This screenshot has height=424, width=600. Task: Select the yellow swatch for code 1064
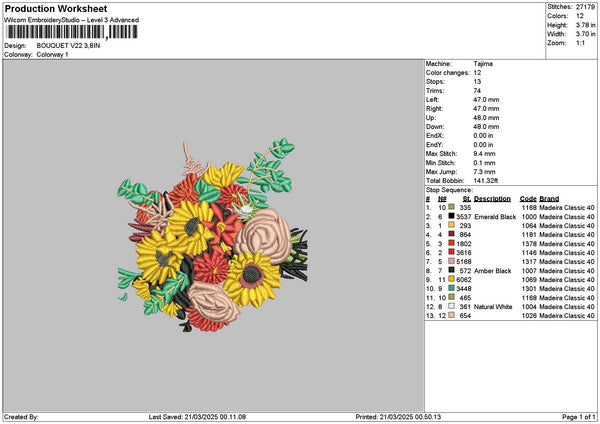(x=452, y=225)
